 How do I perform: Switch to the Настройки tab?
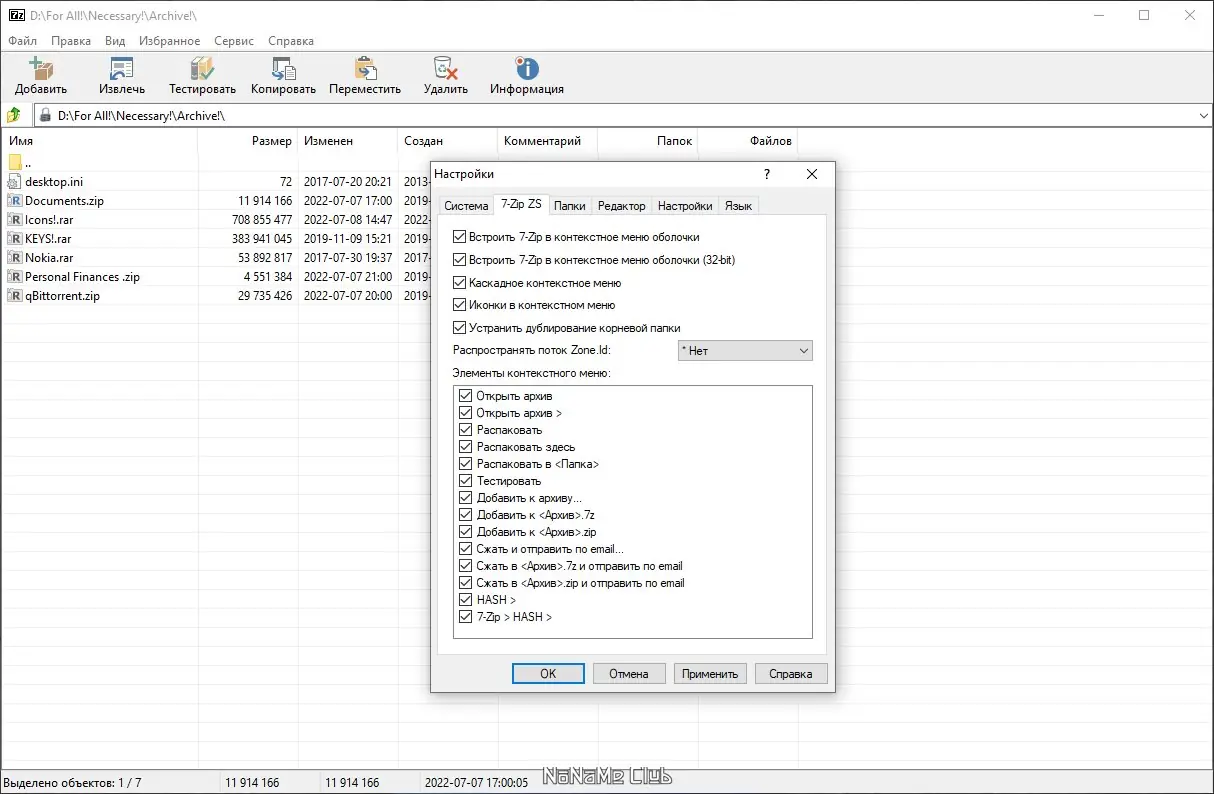pos(685,206)
